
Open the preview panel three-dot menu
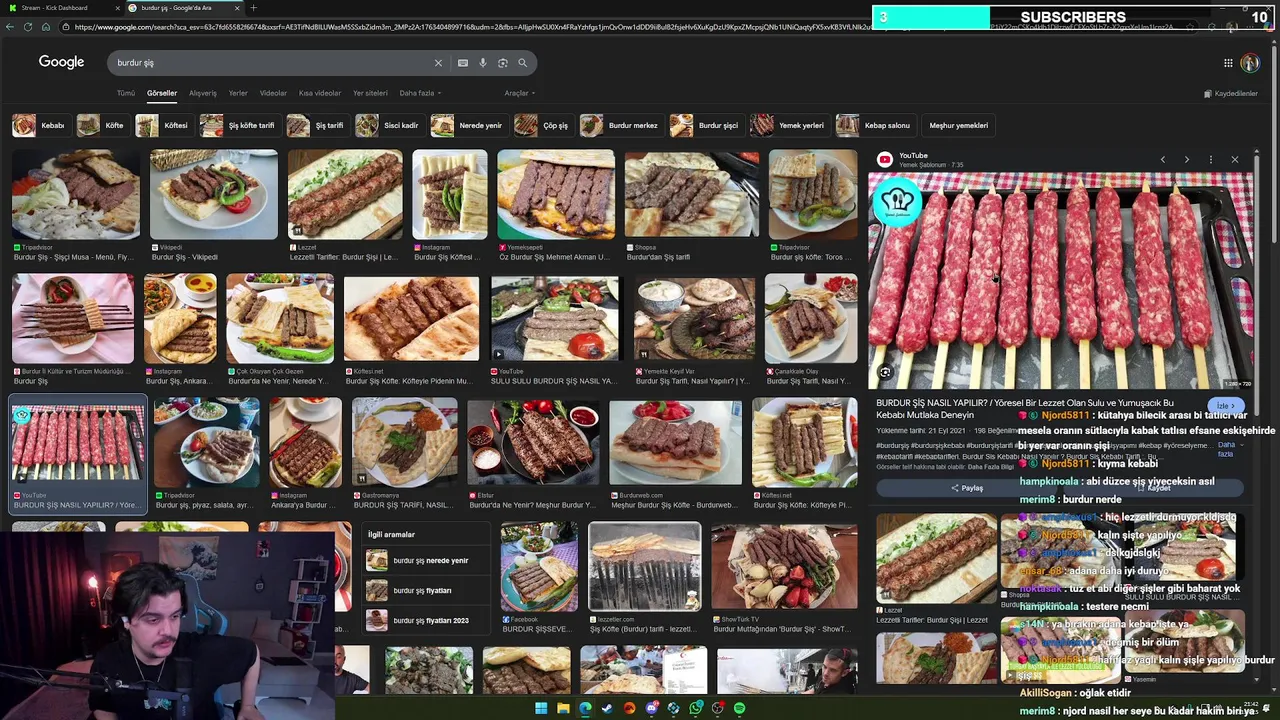(x=1210, y=160)
